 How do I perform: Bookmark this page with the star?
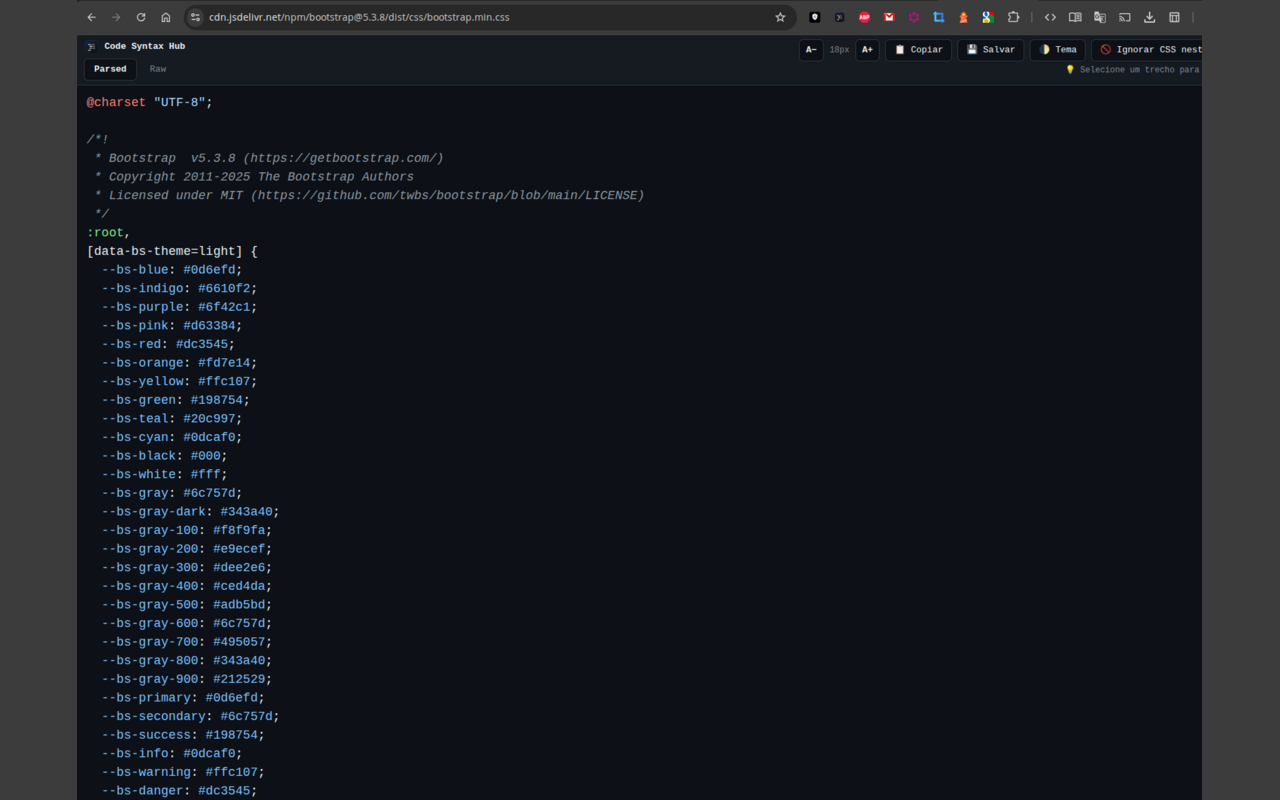click(x=780, y=17)
